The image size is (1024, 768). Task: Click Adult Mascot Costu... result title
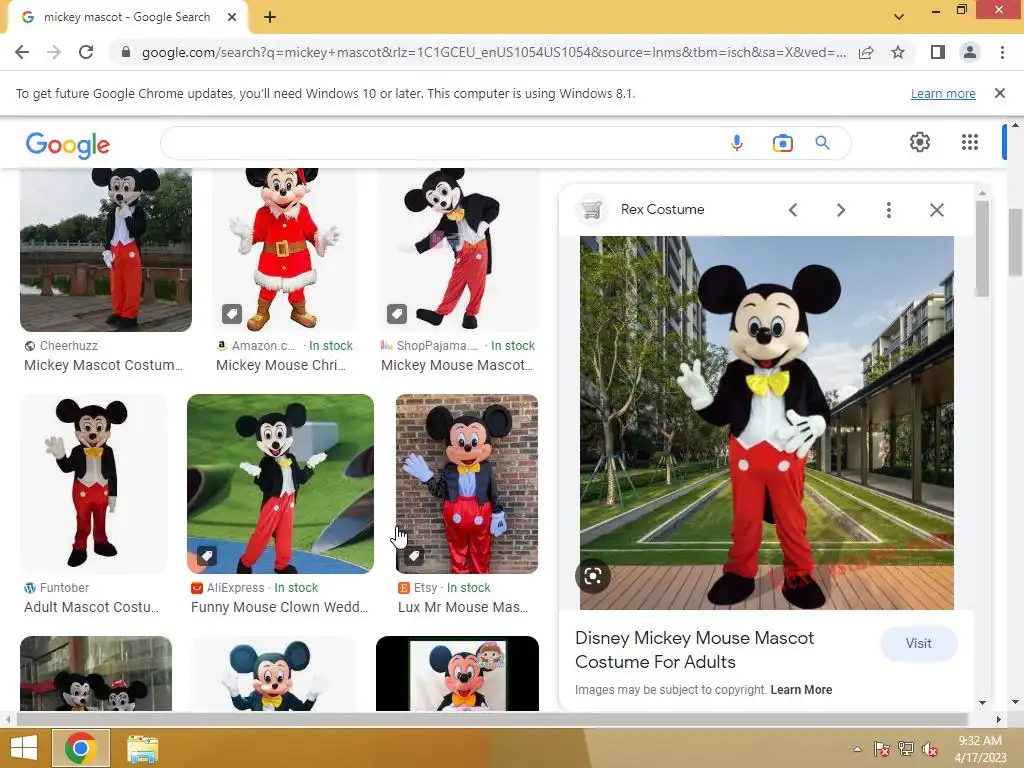pyautogui.click(x=91, y=607)
